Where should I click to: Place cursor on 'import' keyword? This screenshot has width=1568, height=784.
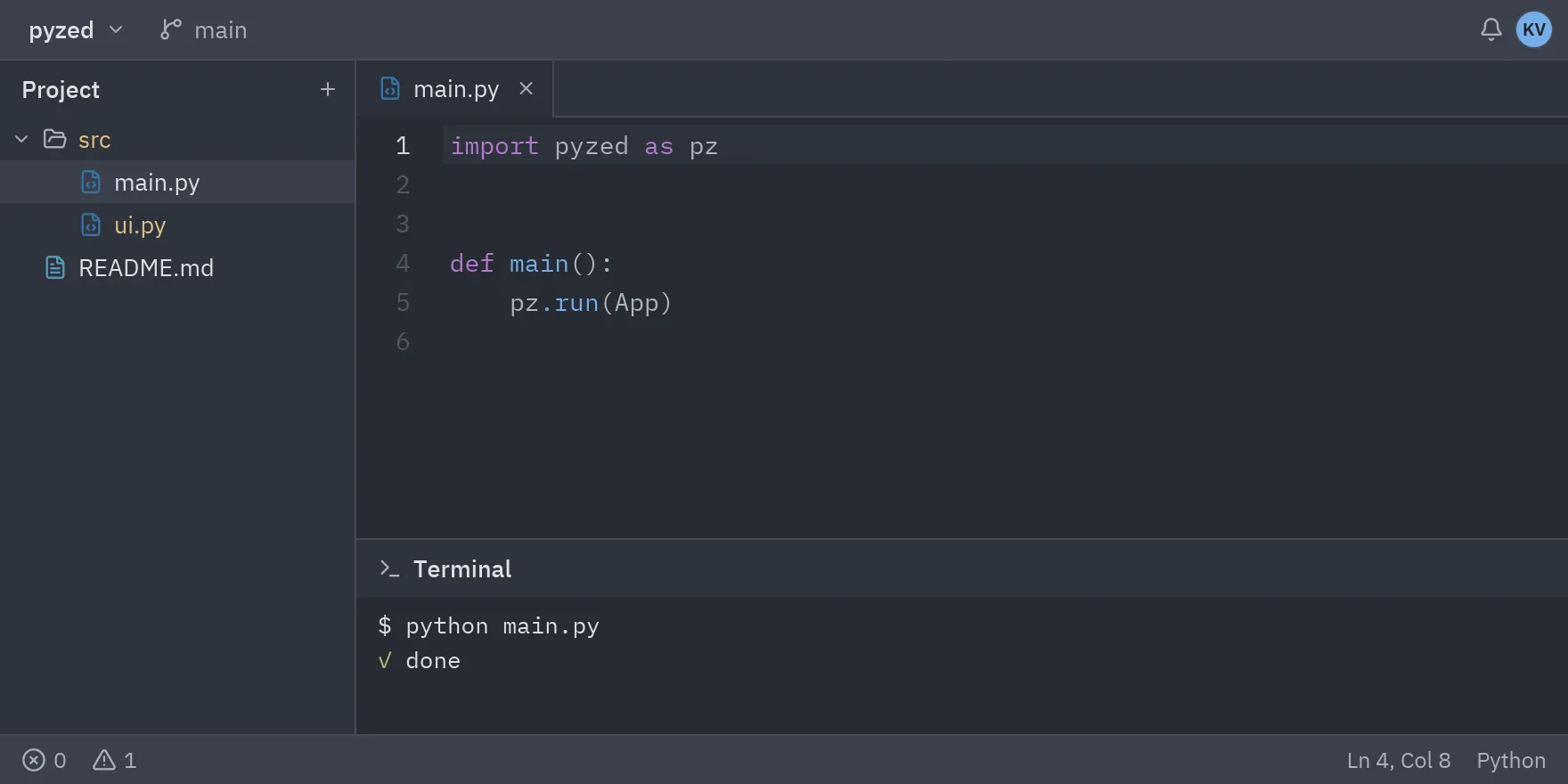tap(494, 146)
